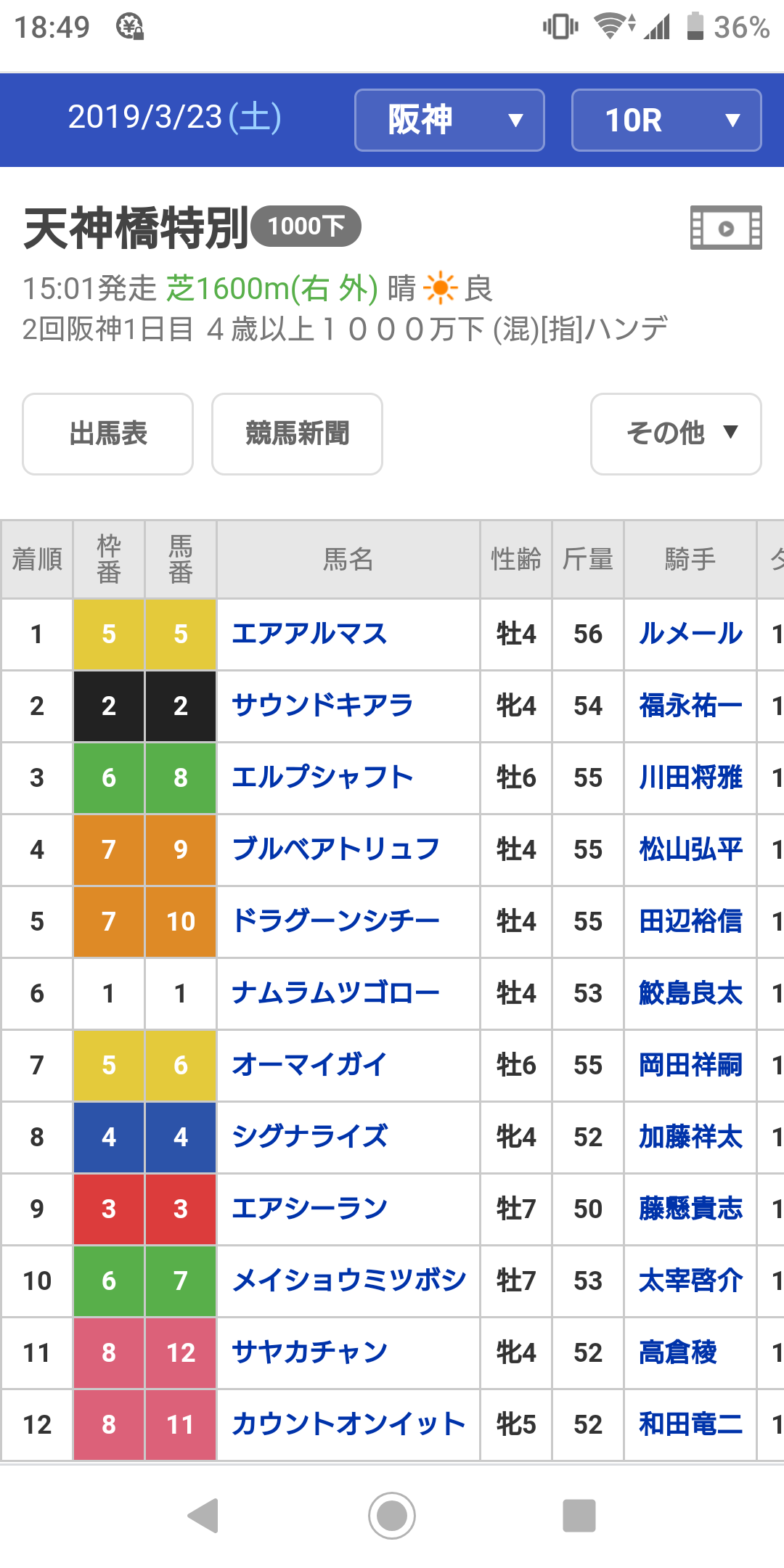Tap the Android home navigation button
This screenshot has height=1568, width=784.
392,1515
